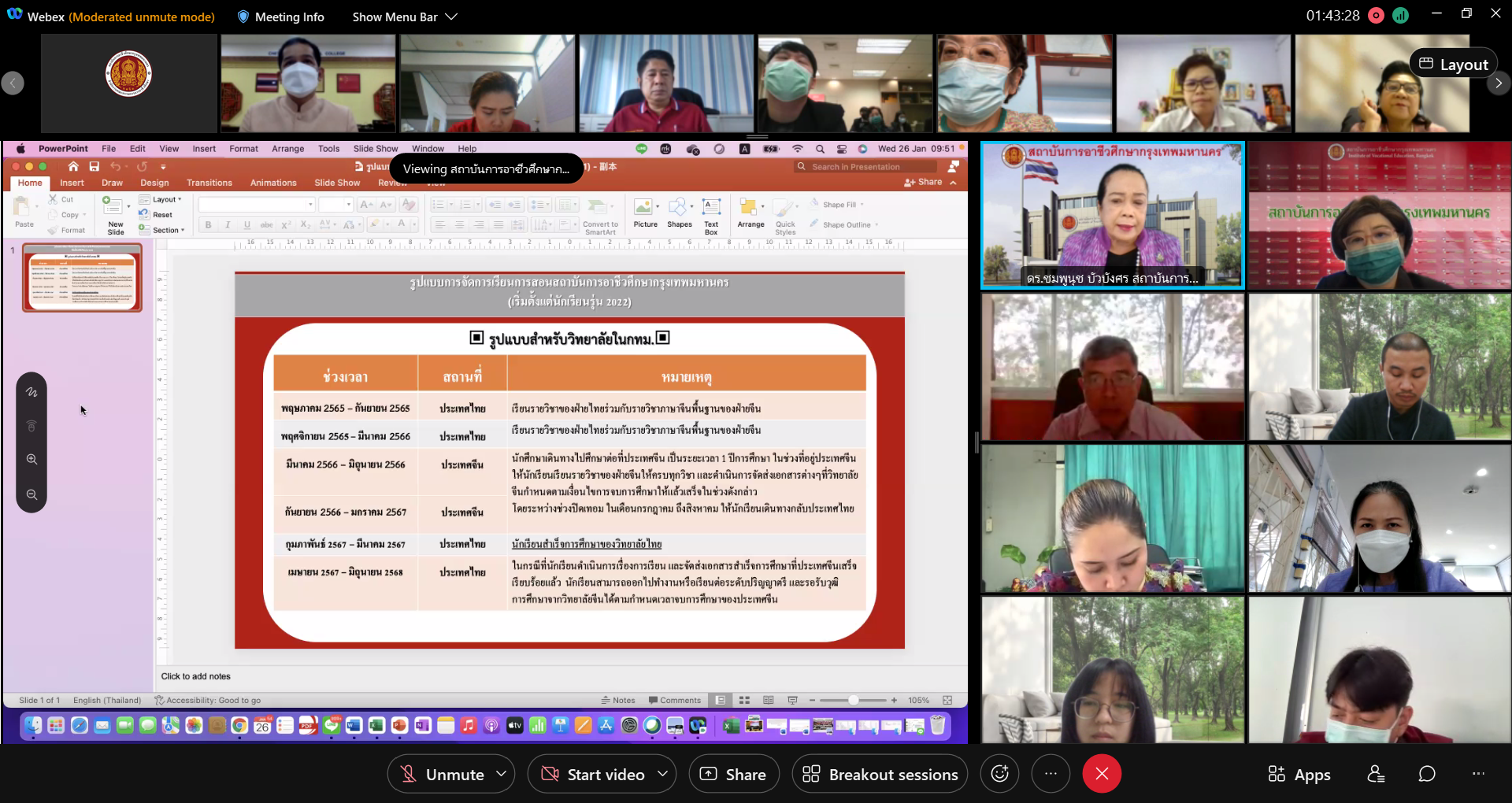This screenshot has height=803, width=1512.
Task: Open Spotlight search in Mac menu bar
Action: coord(820,149)
